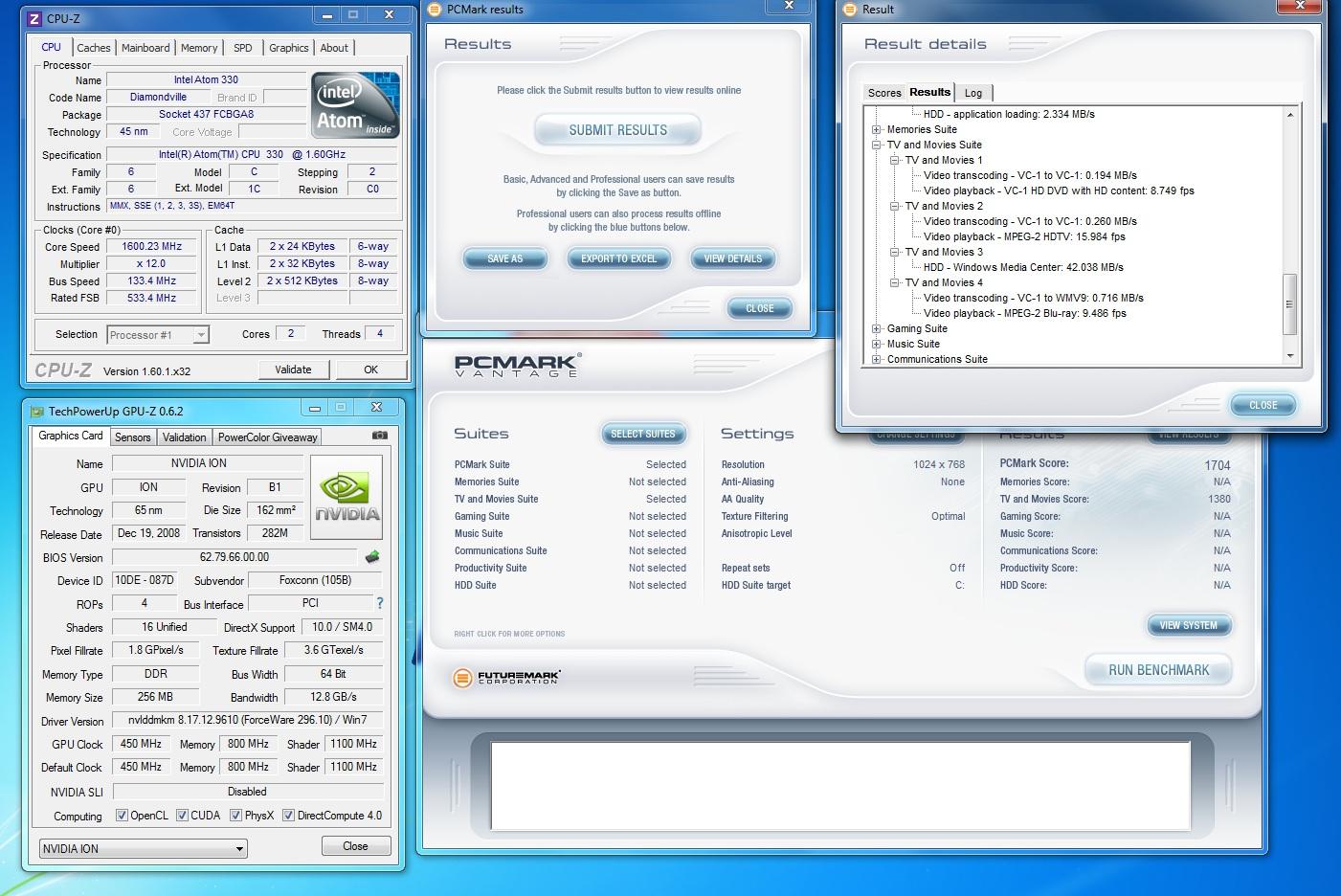Viewport: 1341px width, 896px height.
Task: Open the PowerColor Giveaway tab
Action: coord(267,437)
